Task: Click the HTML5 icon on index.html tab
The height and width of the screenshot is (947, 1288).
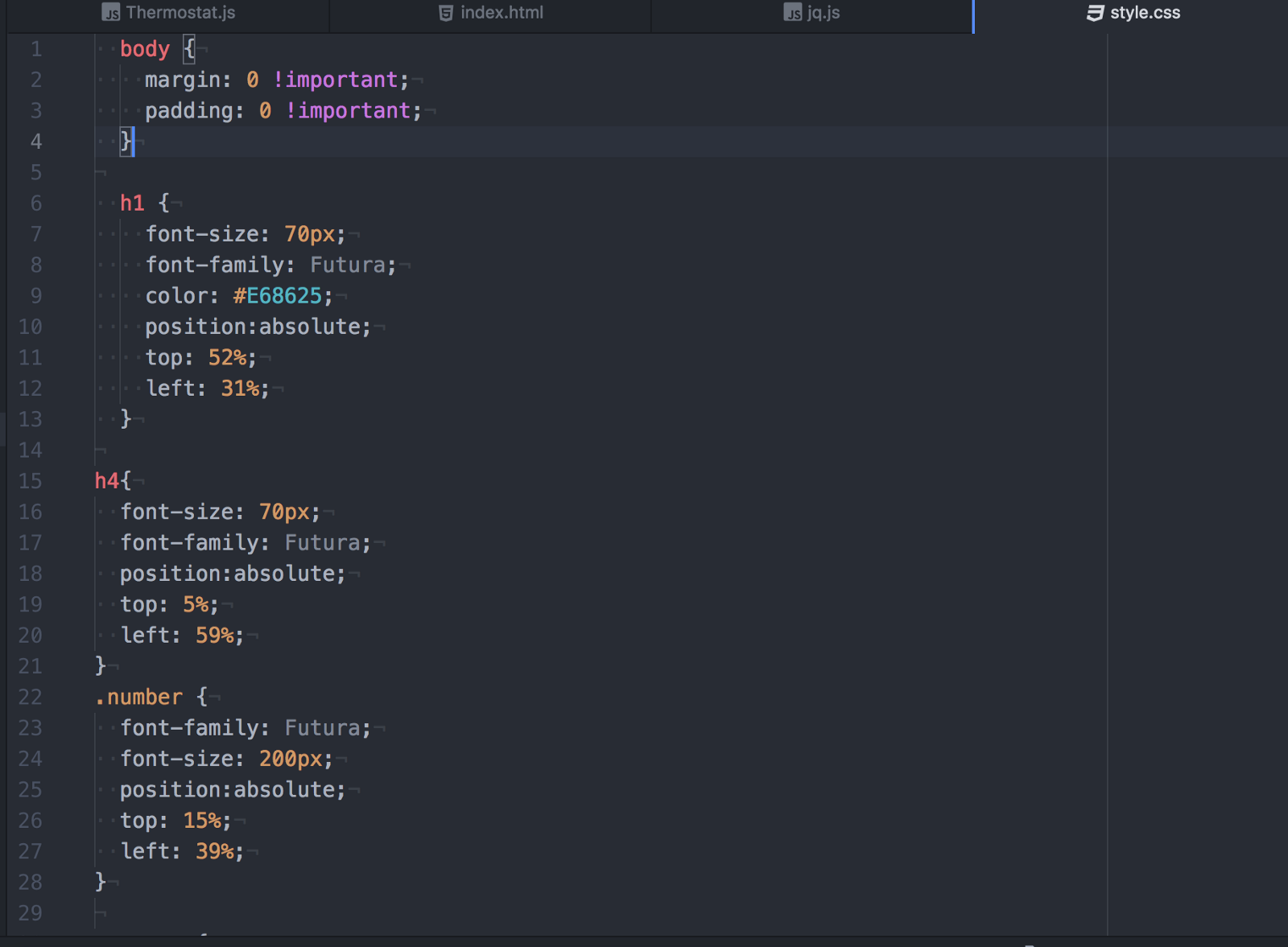Action: 445,13
